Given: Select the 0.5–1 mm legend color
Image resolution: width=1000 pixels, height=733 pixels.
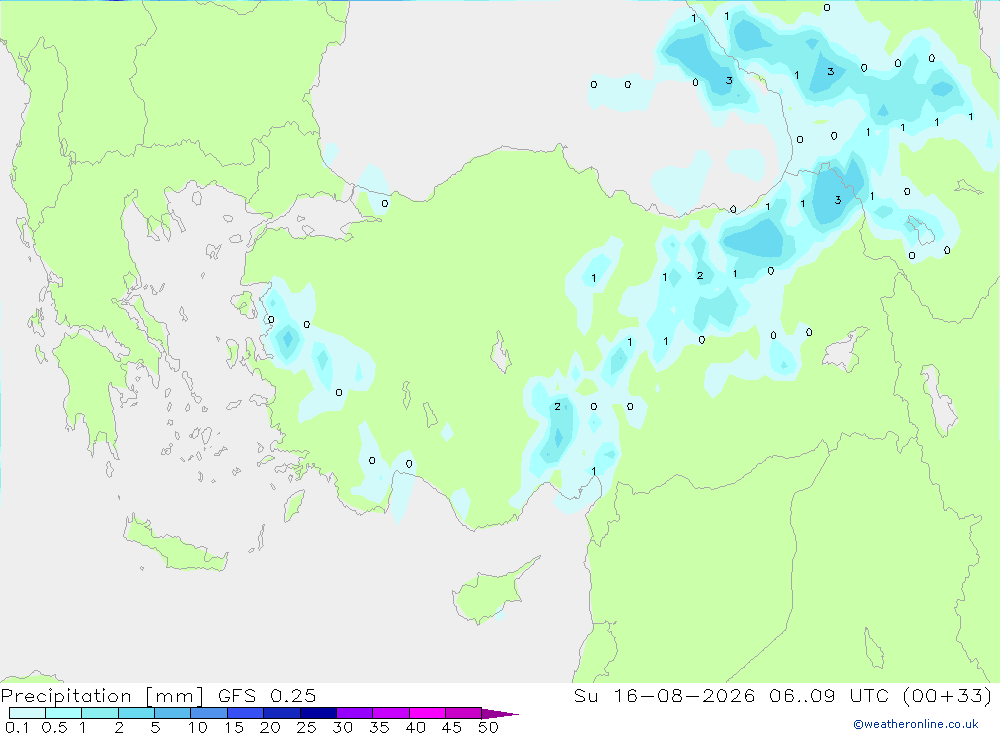Looking at the screenshot, I should (x=64, y=713).
